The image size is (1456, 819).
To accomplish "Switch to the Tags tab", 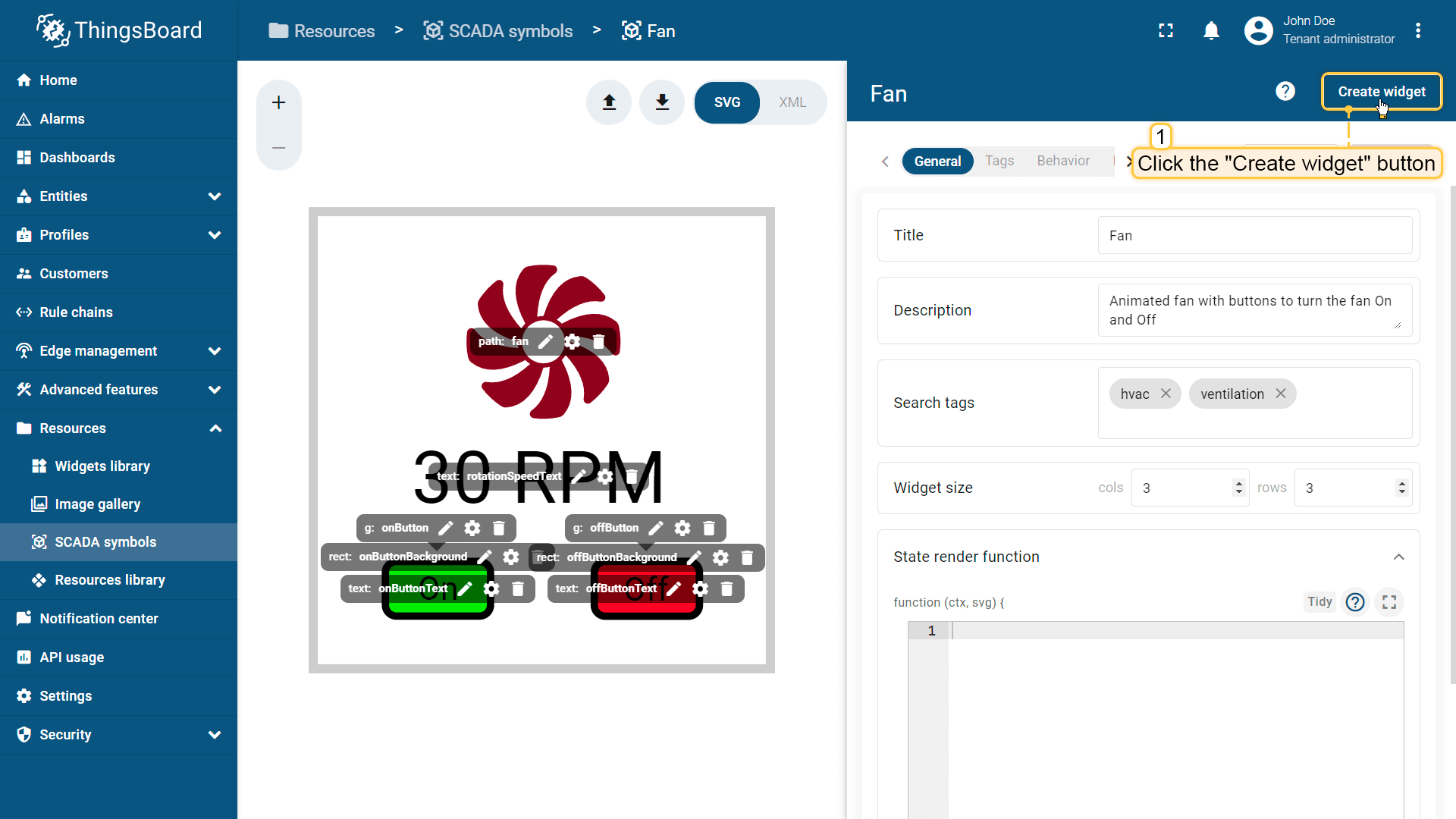I will [x=999, y=161].
